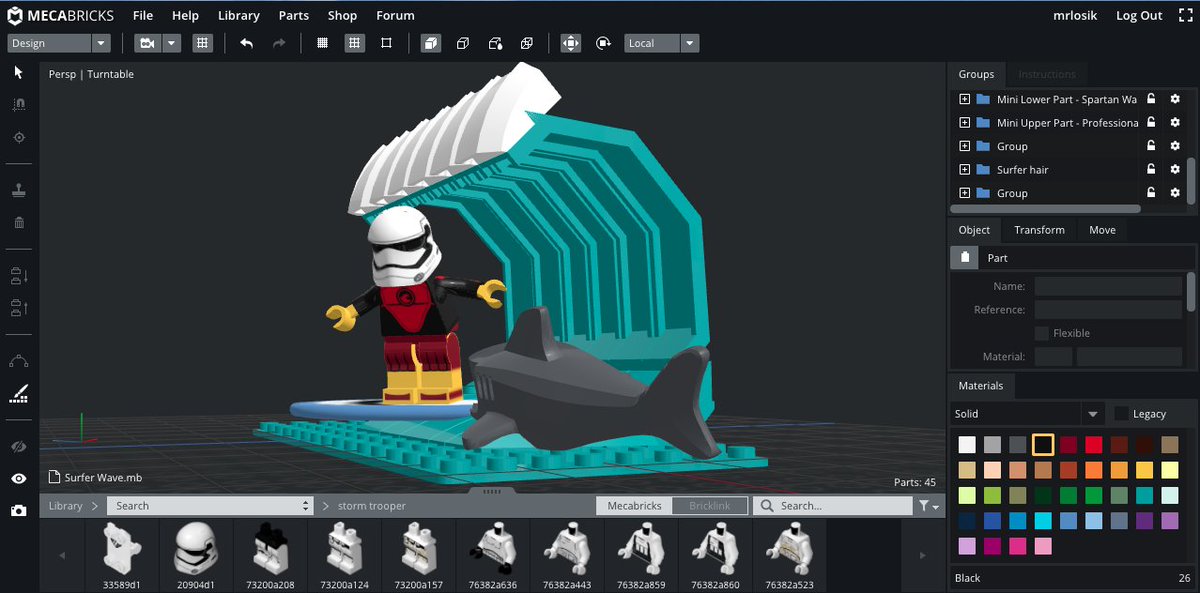Click the Log Out link
The width and height of the screenshot is (1200, 593).
(1139, 15)
